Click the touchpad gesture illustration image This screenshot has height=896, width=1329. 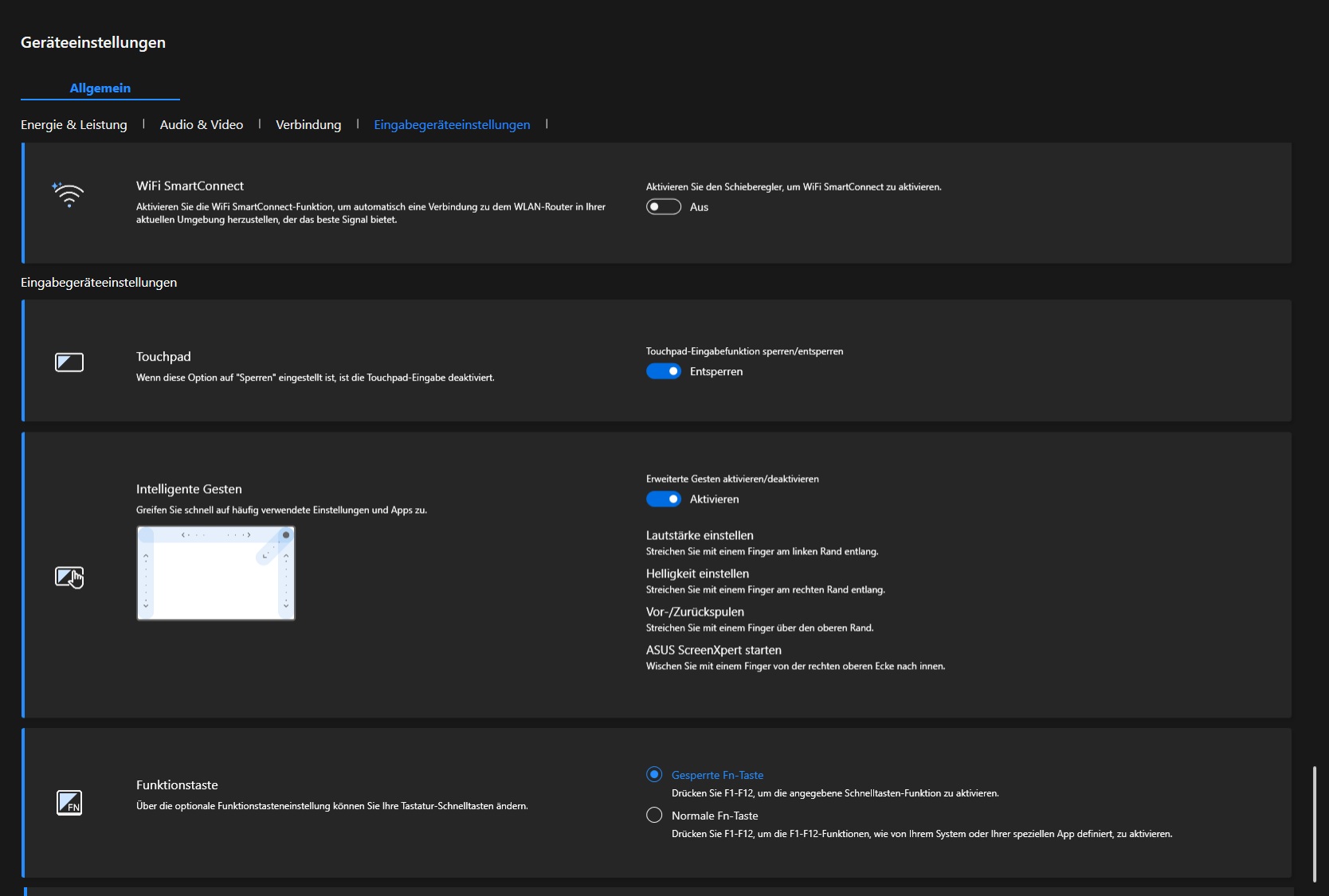click(216, 573)
